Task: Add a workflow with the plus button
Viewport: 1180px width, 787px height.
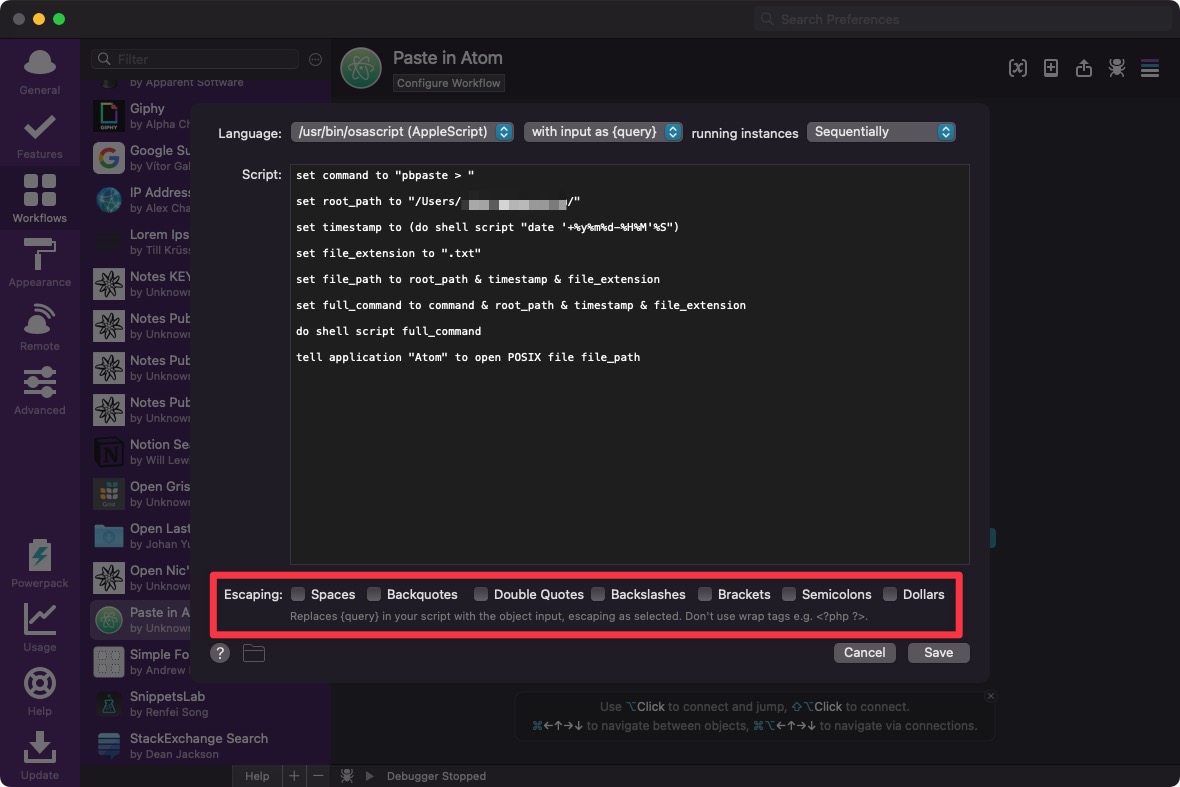Action: coord(294,776)
